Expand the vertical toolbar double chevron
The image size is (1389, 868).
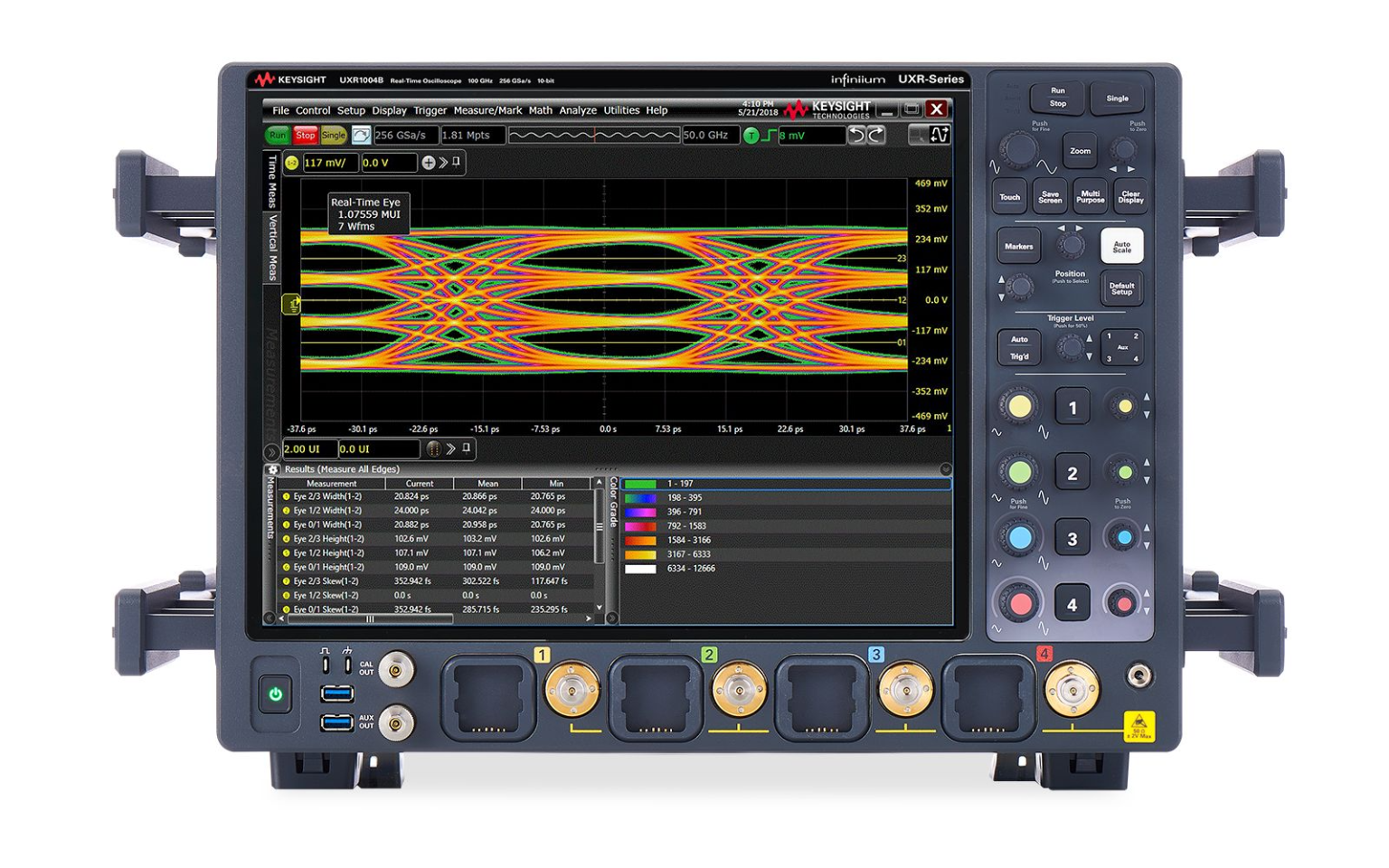(x=443, y=163)
